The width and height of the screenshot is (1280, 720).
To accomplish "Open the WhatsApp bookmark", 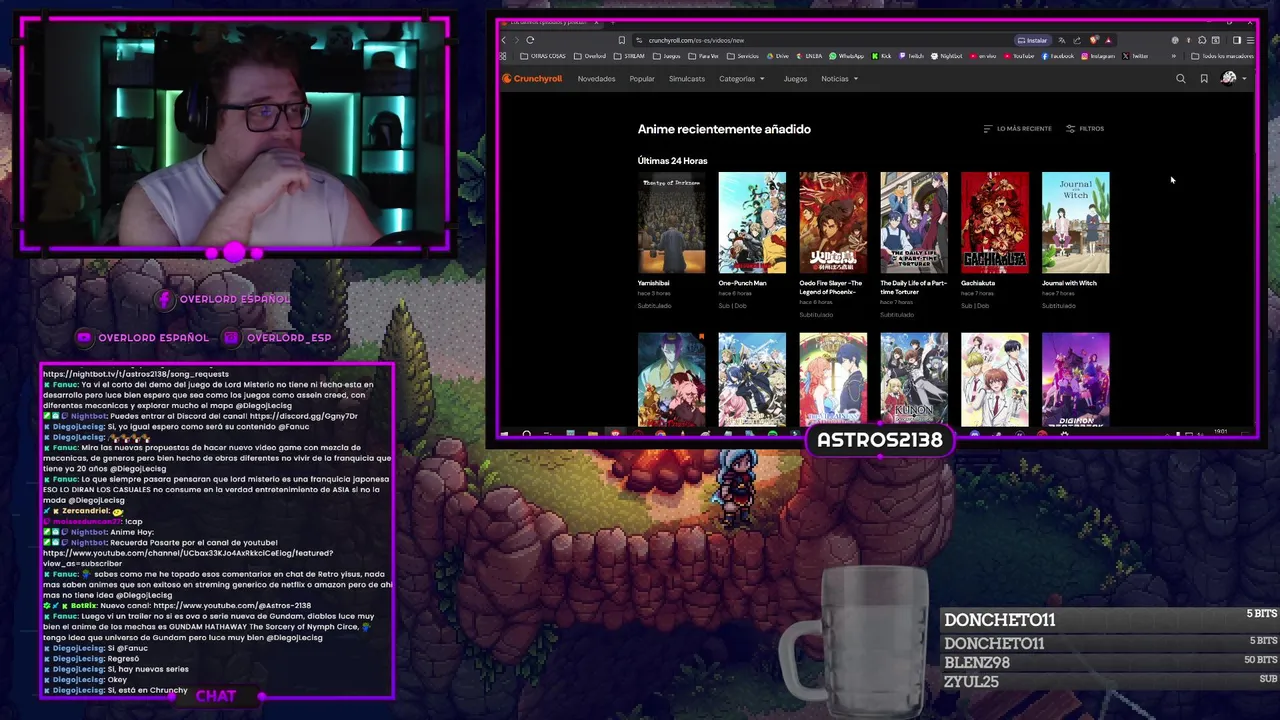I will tap(846, 56).
